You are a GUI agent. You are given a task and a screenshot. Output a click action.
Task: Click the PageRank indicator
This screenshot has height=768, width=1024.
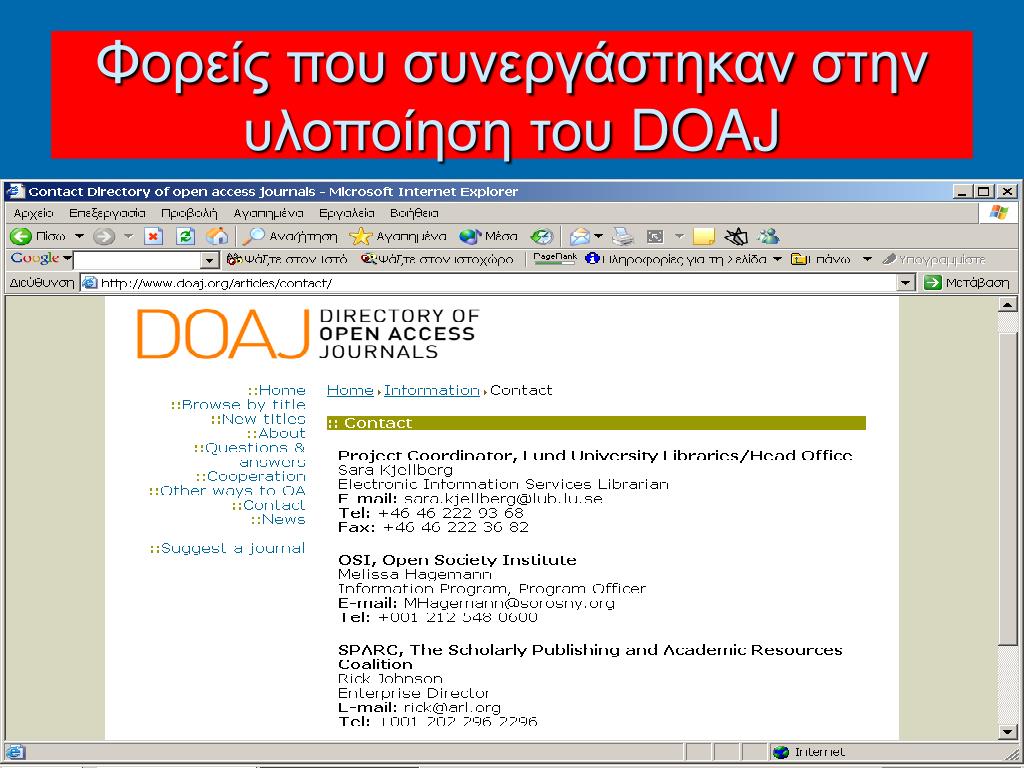point(554,259)
